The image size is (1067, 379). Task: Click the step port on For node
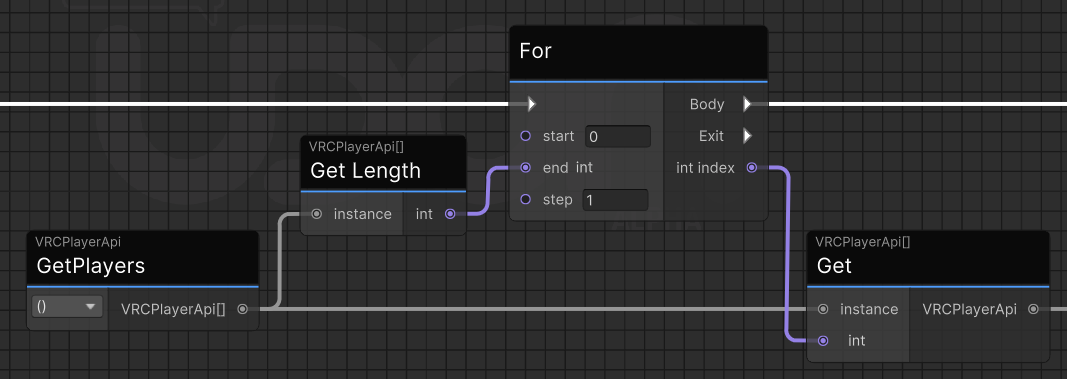pos(525,199)
